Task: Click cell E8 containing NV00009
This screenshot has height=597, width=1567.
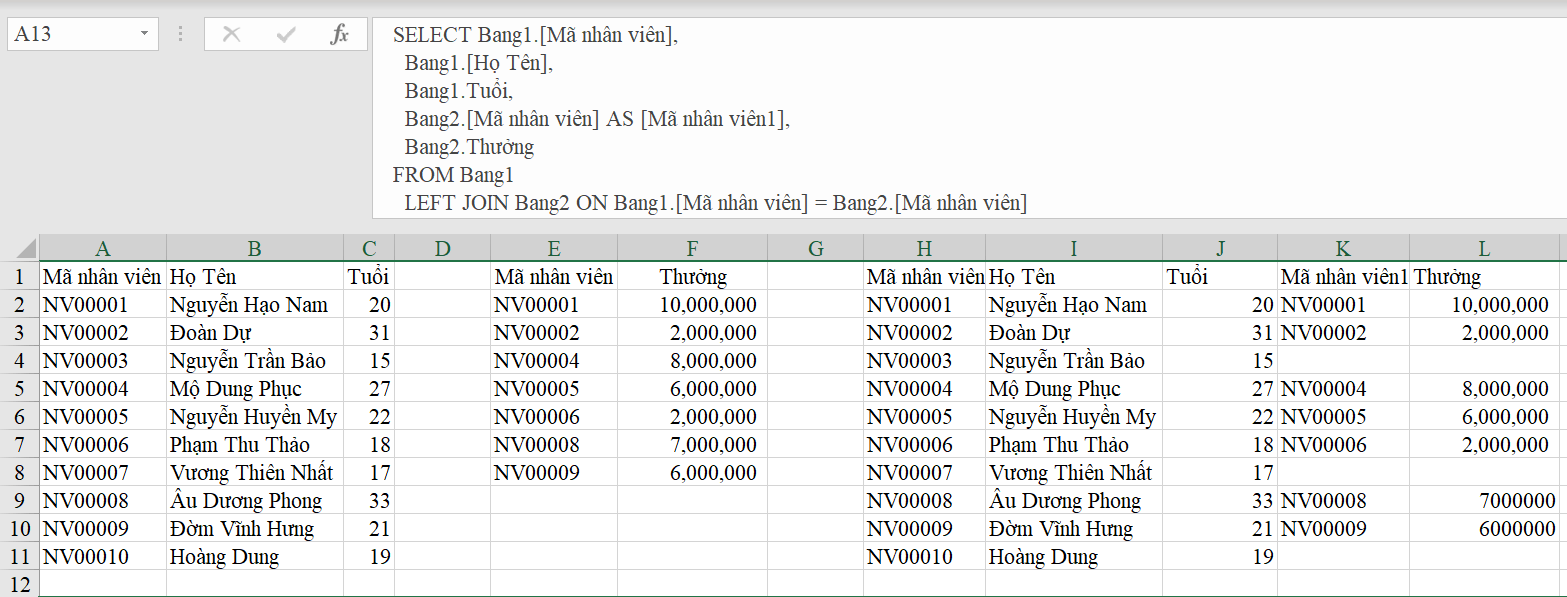Action: (x=554, y=473)
